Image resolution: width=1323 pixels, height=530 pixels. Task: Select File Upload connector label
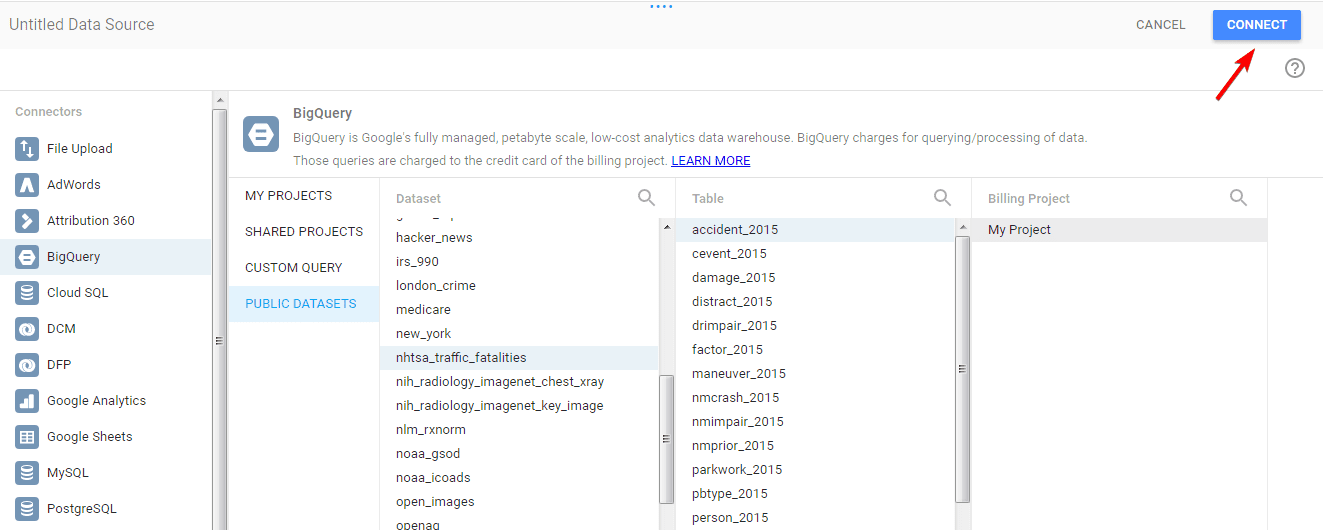80,149
